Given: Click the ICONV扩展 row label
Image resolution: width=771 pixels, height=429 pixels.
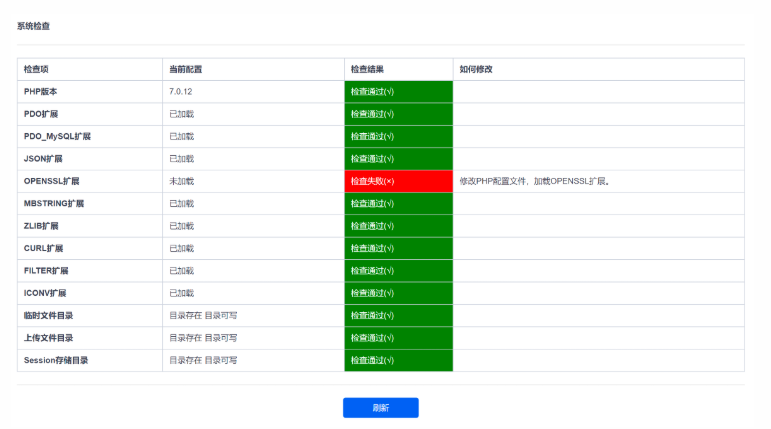Looking at the screenshot, I should (x=45, y=293).
